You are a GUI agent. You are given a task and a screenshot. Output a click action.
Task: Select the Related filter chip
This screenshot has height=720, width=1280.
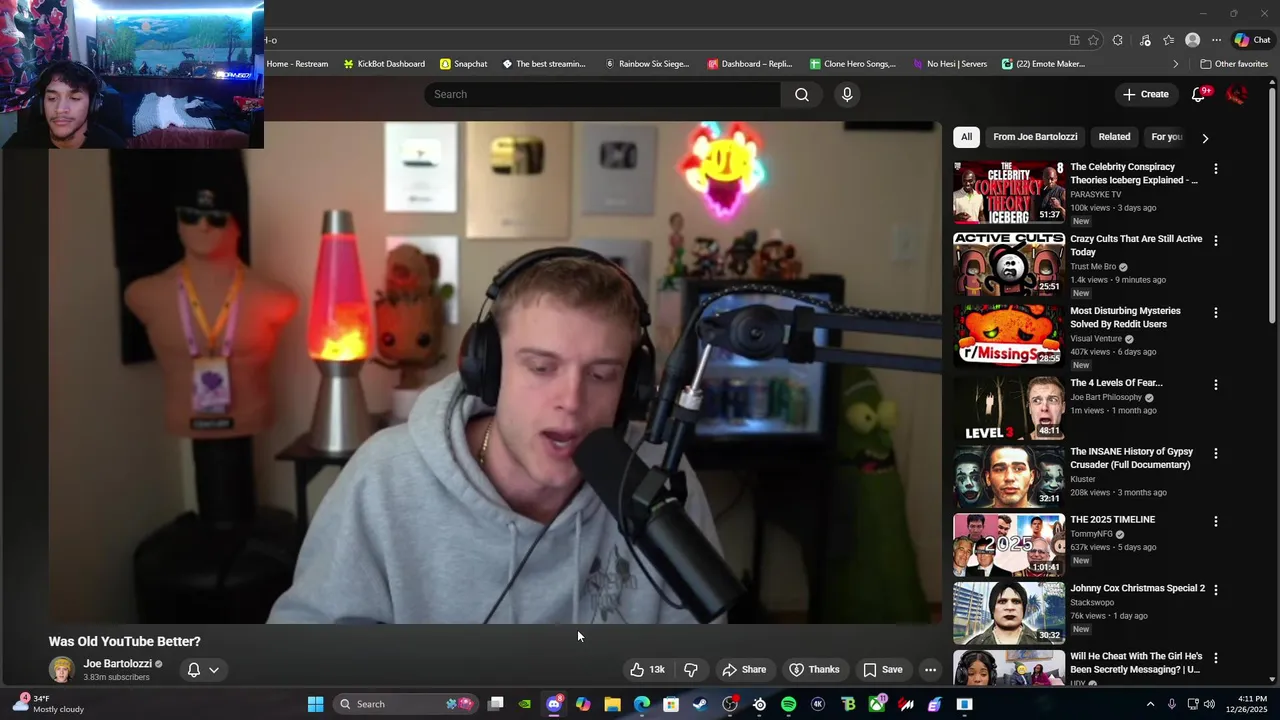coord(1114,137)
